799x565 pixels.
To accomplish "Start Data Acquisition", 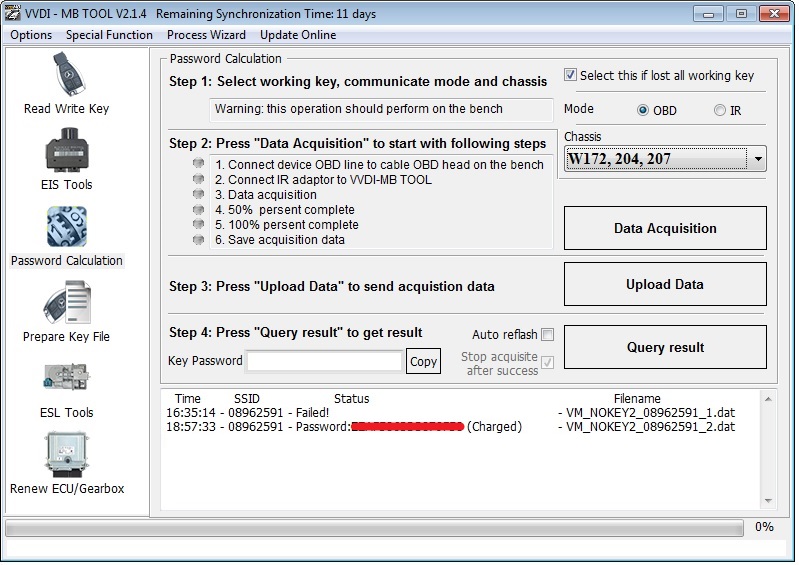I will tap(665, 228).
